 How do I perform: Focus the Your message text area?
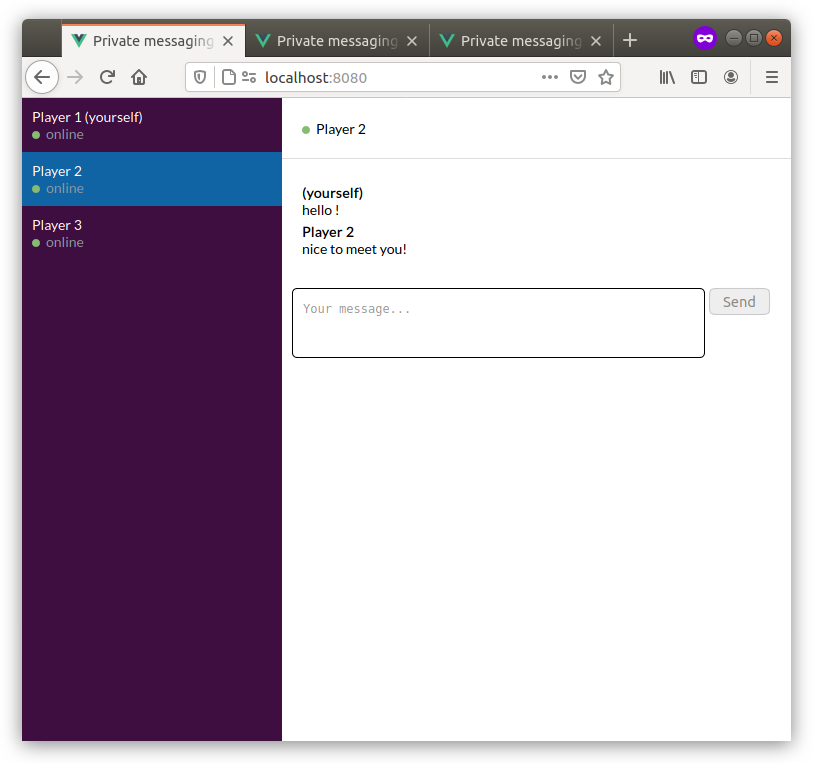[x=498, y=323]
